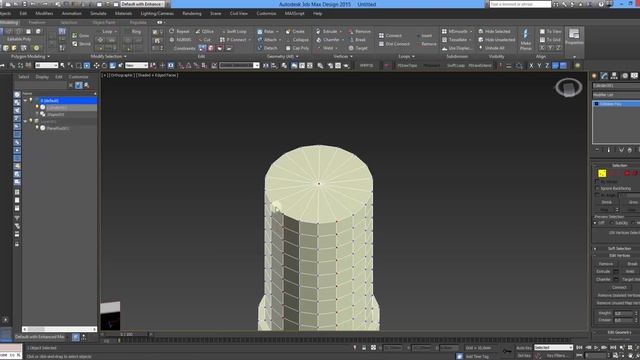Click the Tessellate icon
The width and height of the screenshot is (640, 360).
[444, 40]
